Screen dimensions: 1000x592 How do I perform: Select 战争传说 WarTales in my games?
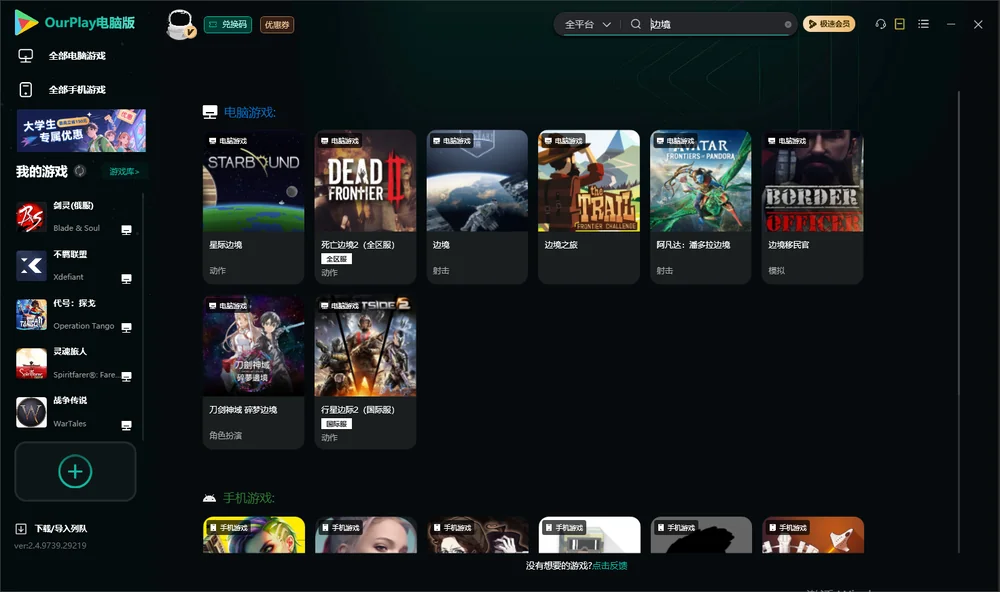tap(75, 412)
